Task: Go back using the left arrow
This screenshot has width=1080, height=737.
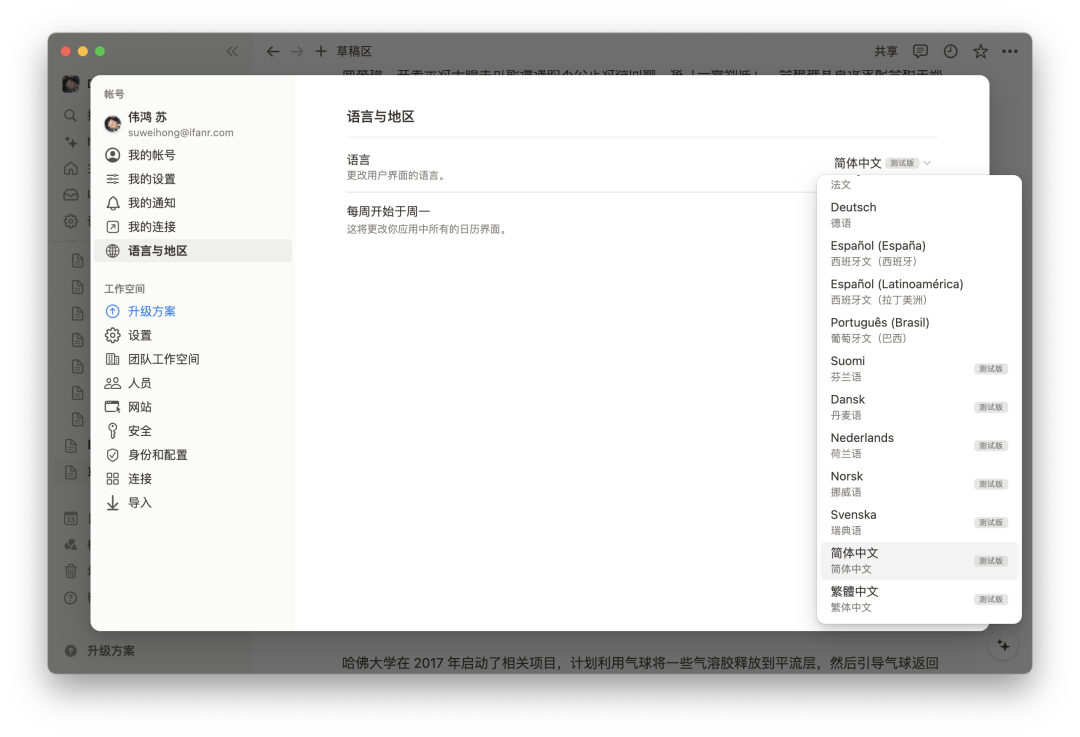Action: tap(273, 51)
